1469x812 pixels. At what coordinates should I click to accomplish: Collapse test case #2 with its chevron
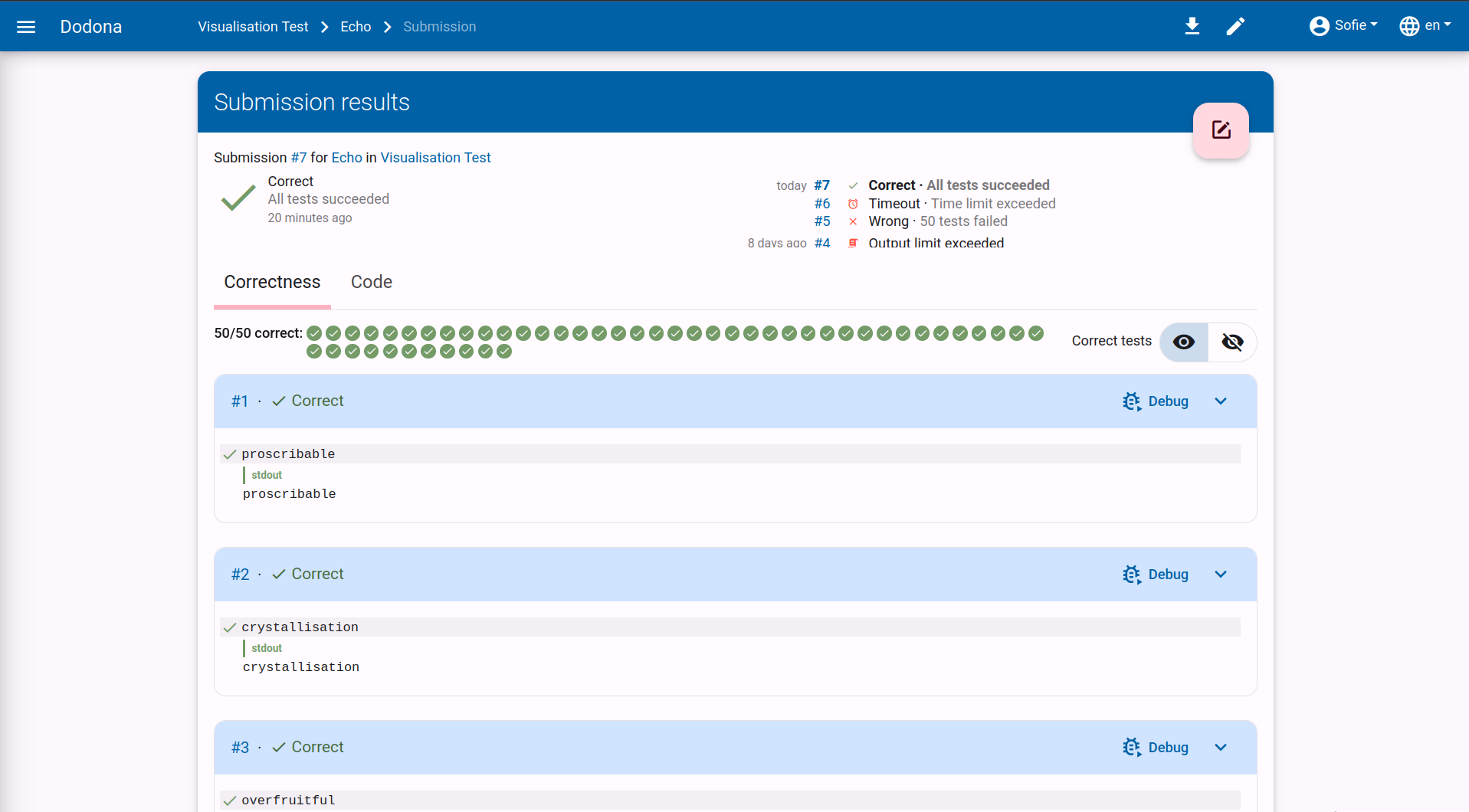[x=1221, y=575]
